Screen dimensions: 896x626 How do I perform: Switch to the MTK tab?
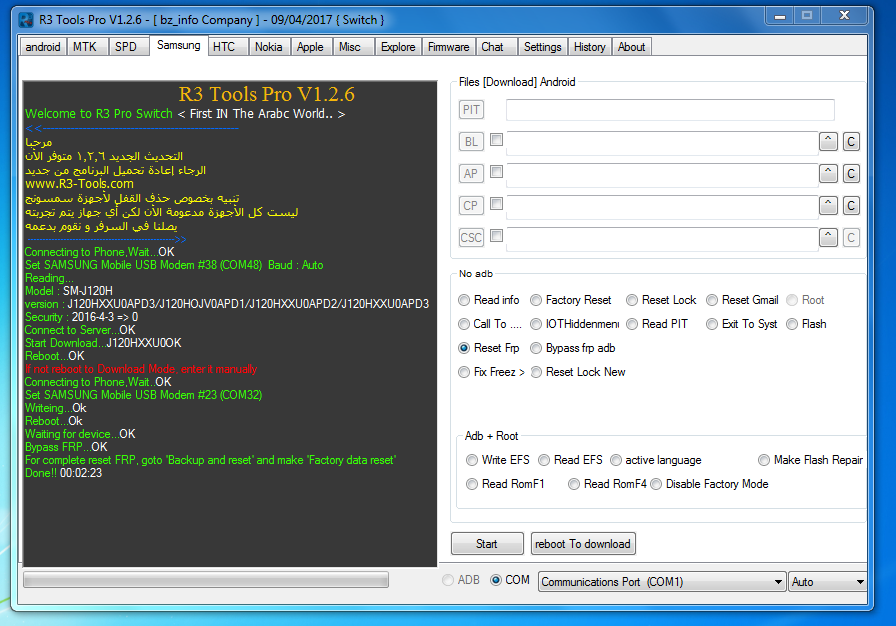[x=87, y=47]
